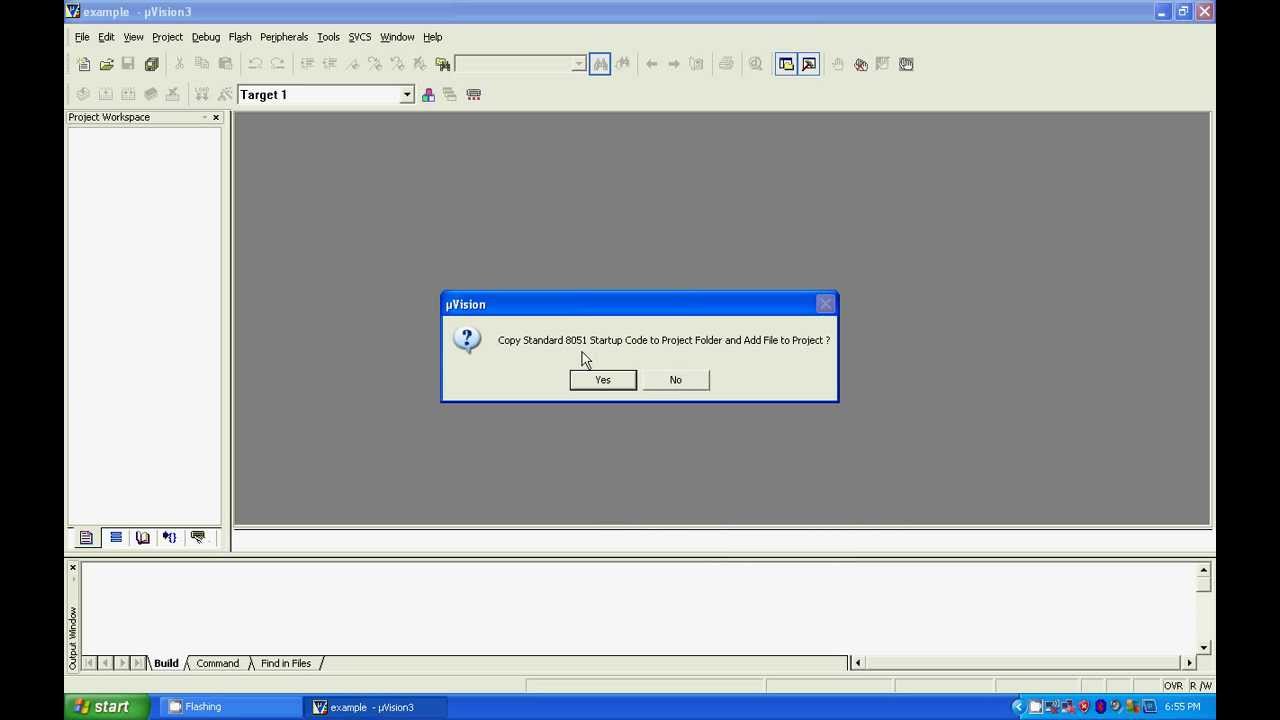
Task: Close the Project Workspace panel
Action: pos(216,118)
